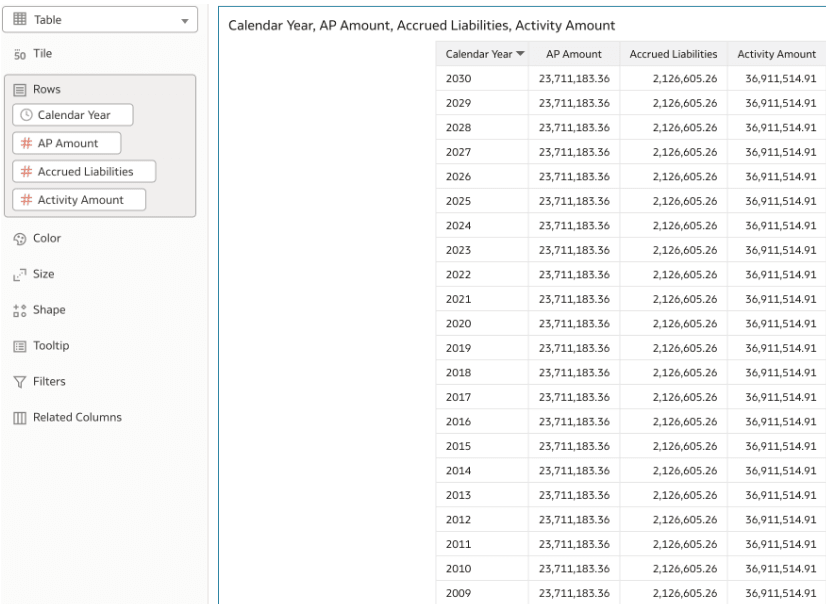This screenshot has width=826, height=604.
Task: Select the 2030 calendar year cell
Action: point(482,78)
